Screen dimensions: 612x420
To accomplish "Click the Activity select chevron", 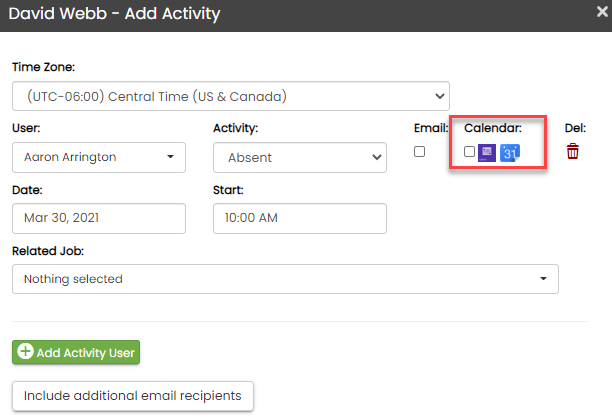I will (x=377, y=157).
